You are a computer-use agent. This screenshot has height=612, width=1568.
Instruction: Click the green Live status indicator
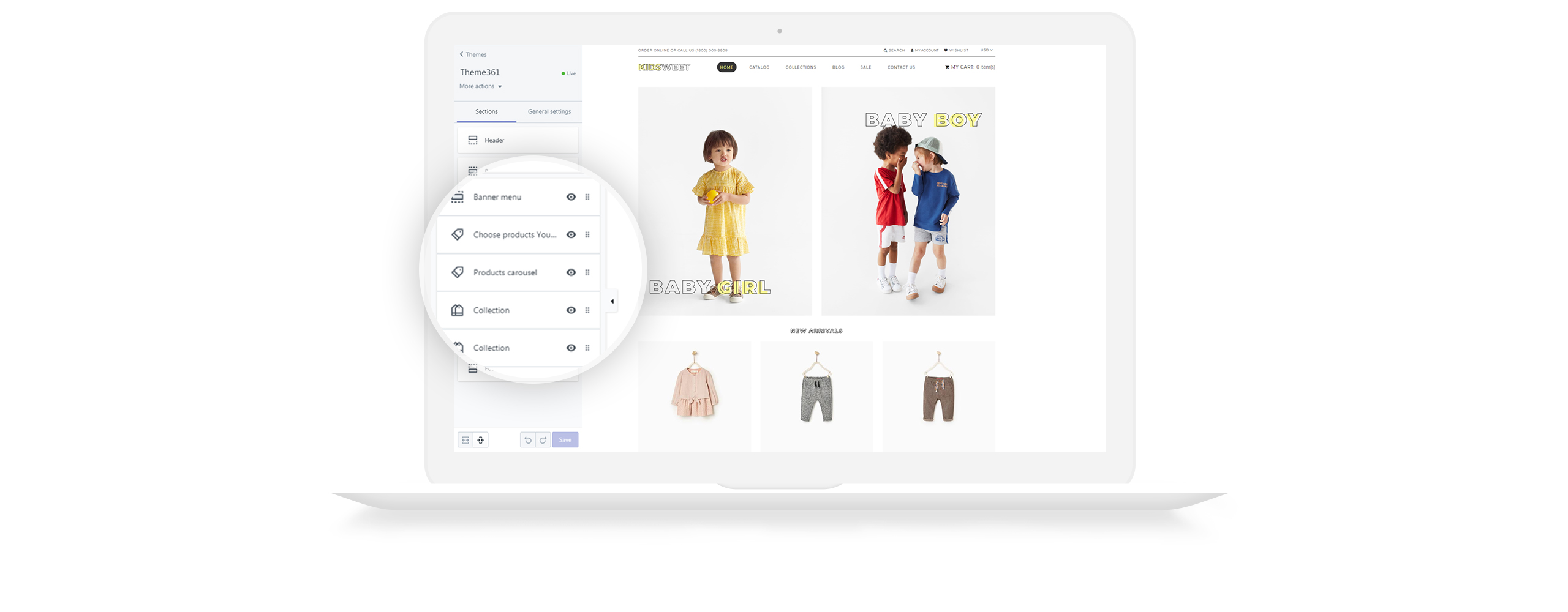click(x=568, y=73)
